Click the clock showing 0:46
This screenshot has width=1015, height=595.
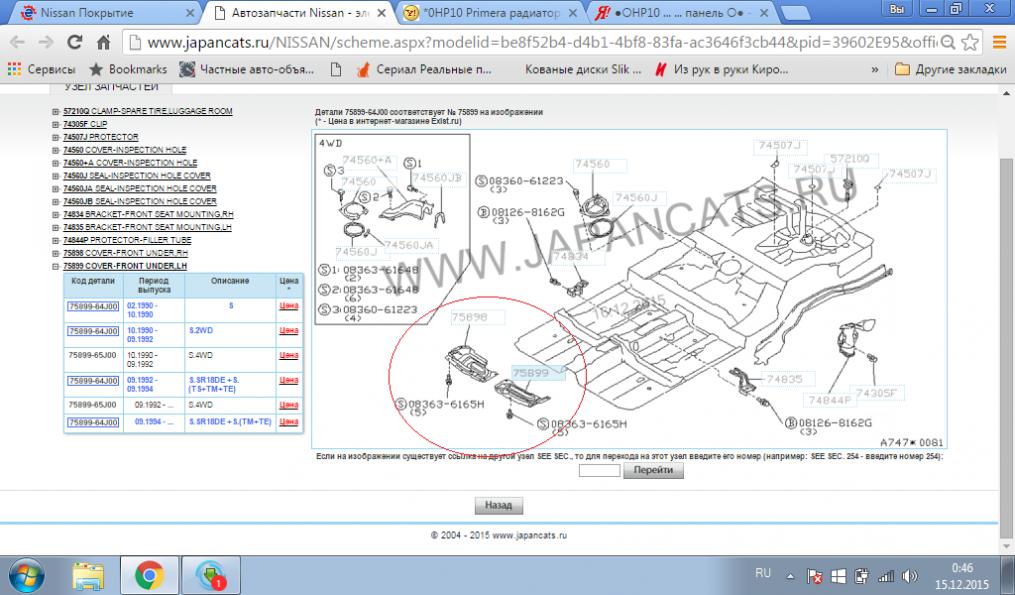(x=962, y=568)
